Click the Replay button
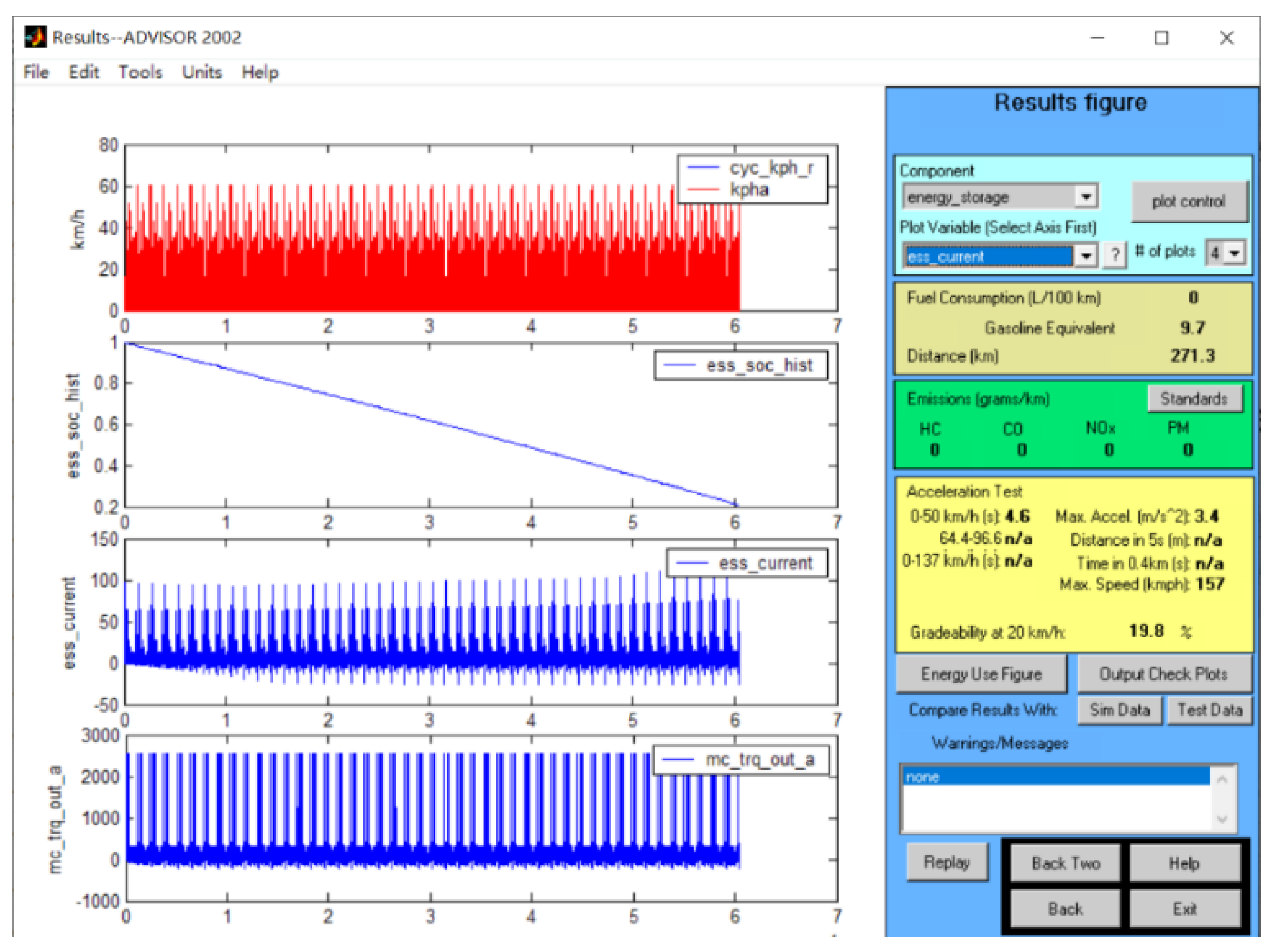 [x=946, y=862]
